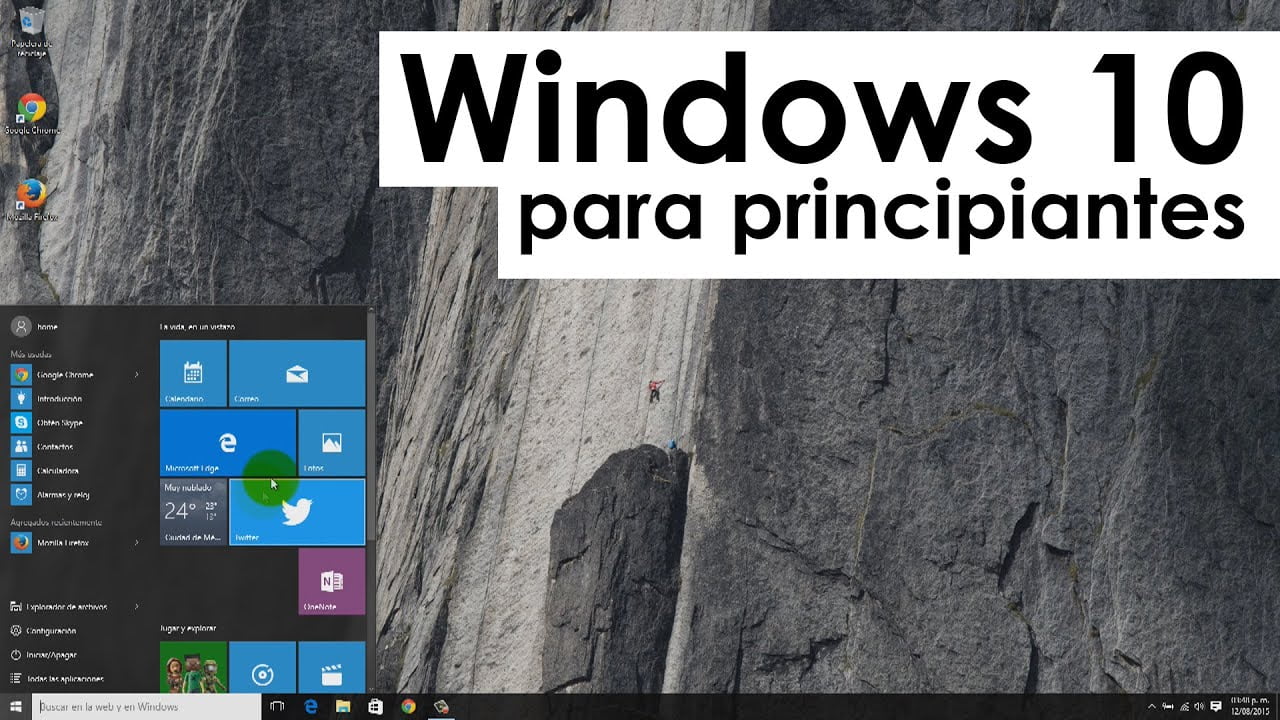Open Chrome from the taskbar
1280x720 pixels.
(x=408, y=707)
